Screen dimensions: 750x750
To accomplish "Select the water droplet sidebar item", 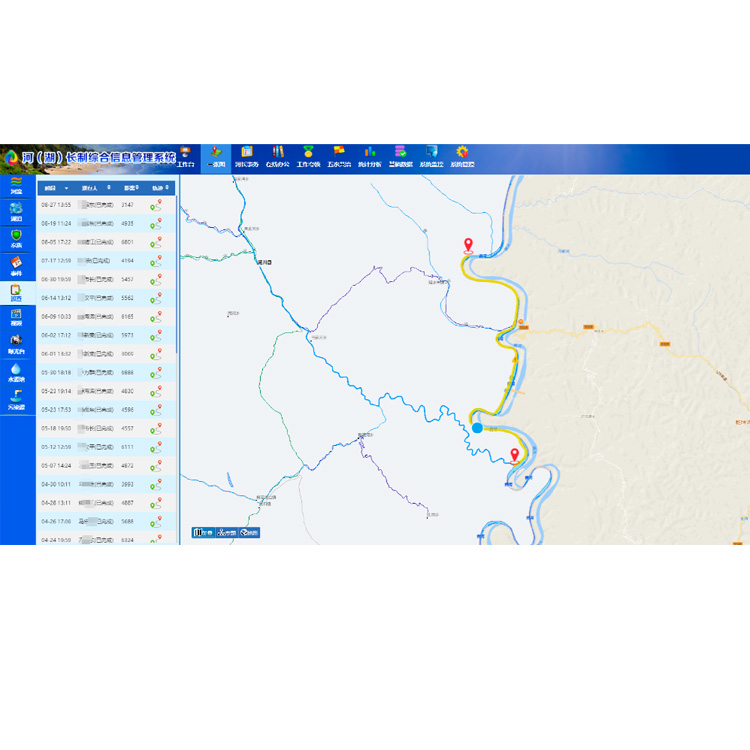I will [x=17, y=372].
